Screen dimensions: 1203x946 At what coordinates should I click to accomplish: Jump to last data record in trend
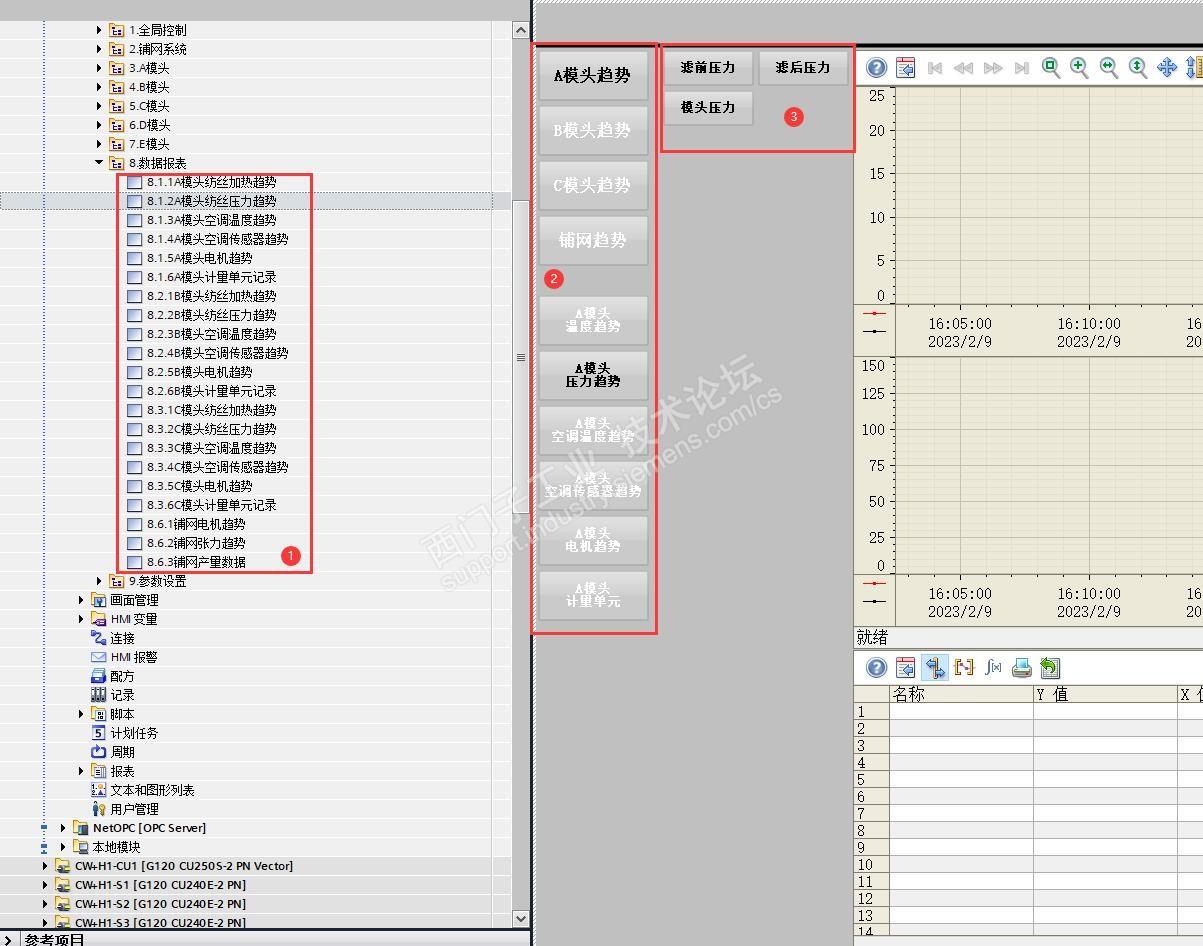coord(1021,67)
